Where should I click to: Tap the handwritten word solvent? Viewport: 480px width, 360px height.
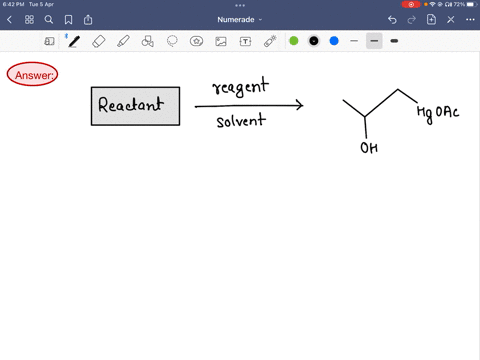[241, 120]
